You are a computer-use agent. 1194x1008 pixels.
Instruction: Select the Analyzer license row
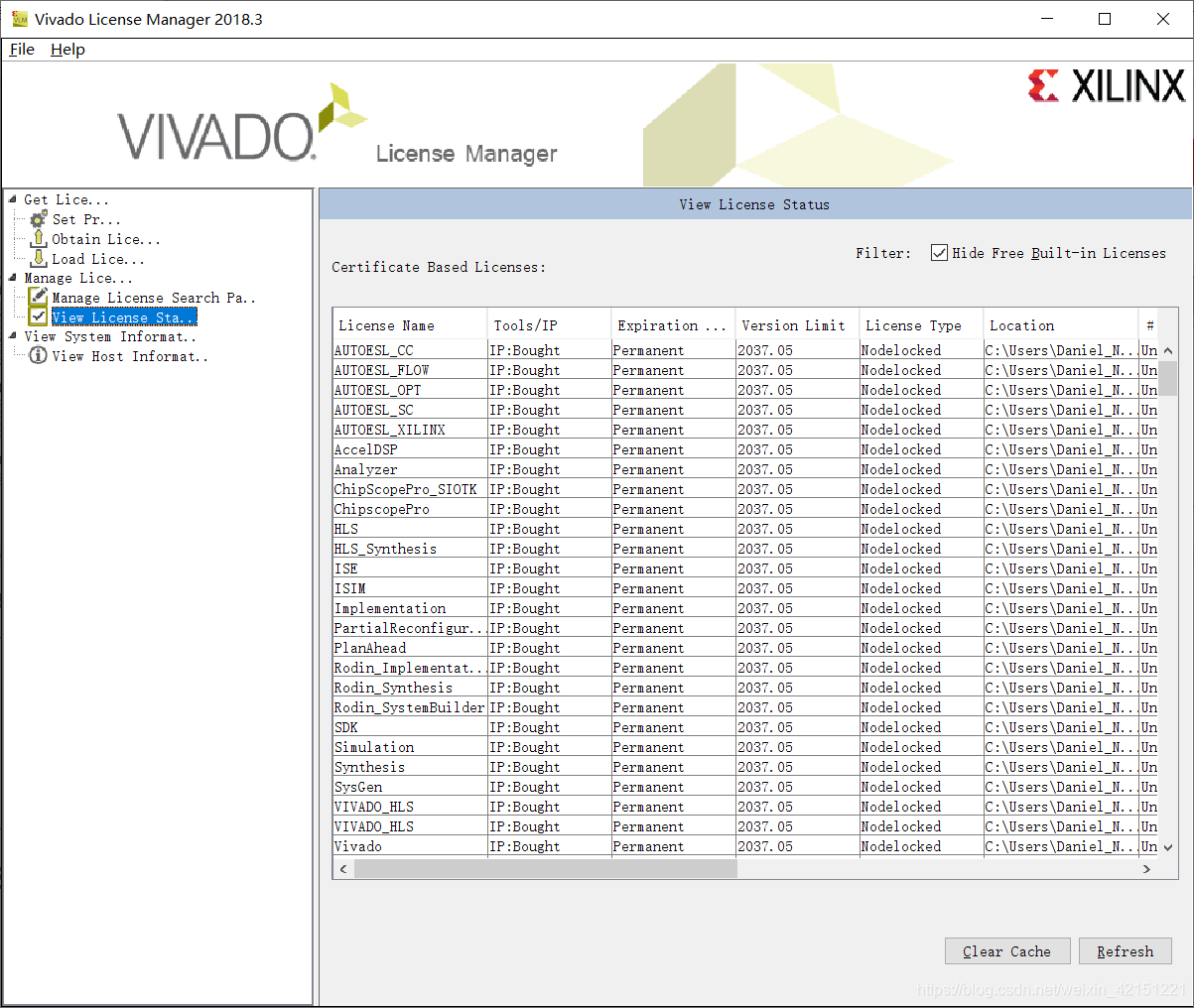745,469
